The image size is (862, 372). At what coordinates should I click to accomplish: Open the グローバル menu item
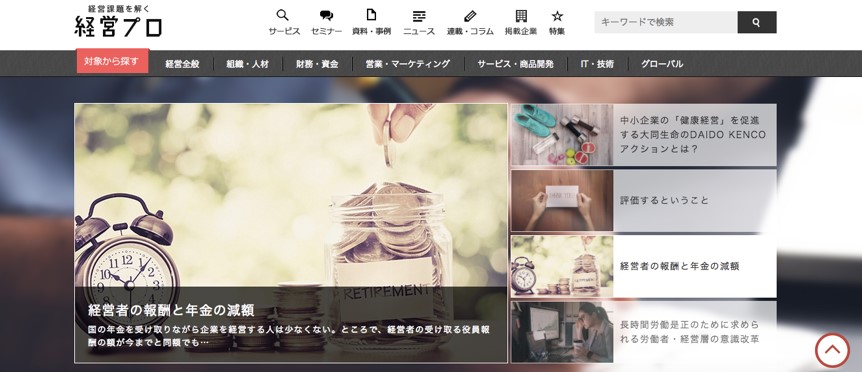[661, 64]
